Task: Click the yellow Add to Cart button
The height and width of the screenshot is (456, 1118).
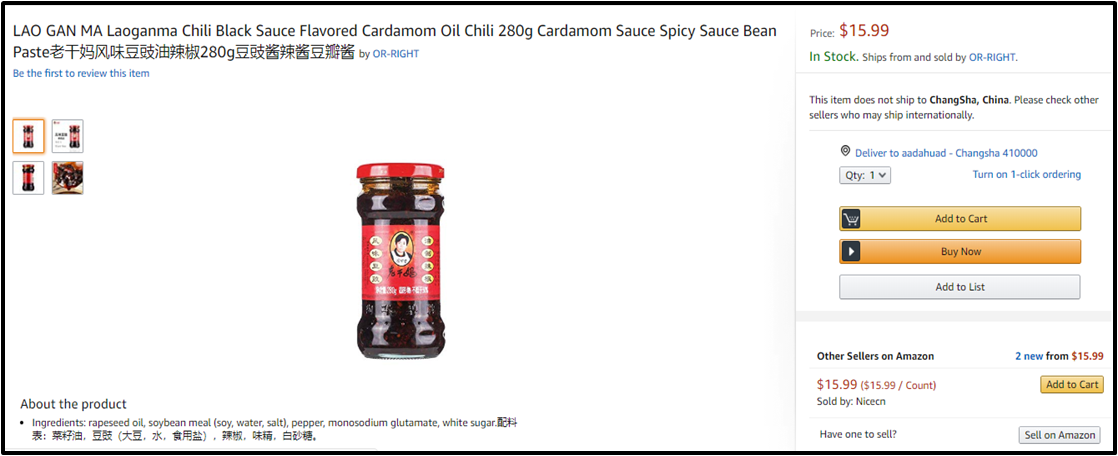Action: point(960,219)
